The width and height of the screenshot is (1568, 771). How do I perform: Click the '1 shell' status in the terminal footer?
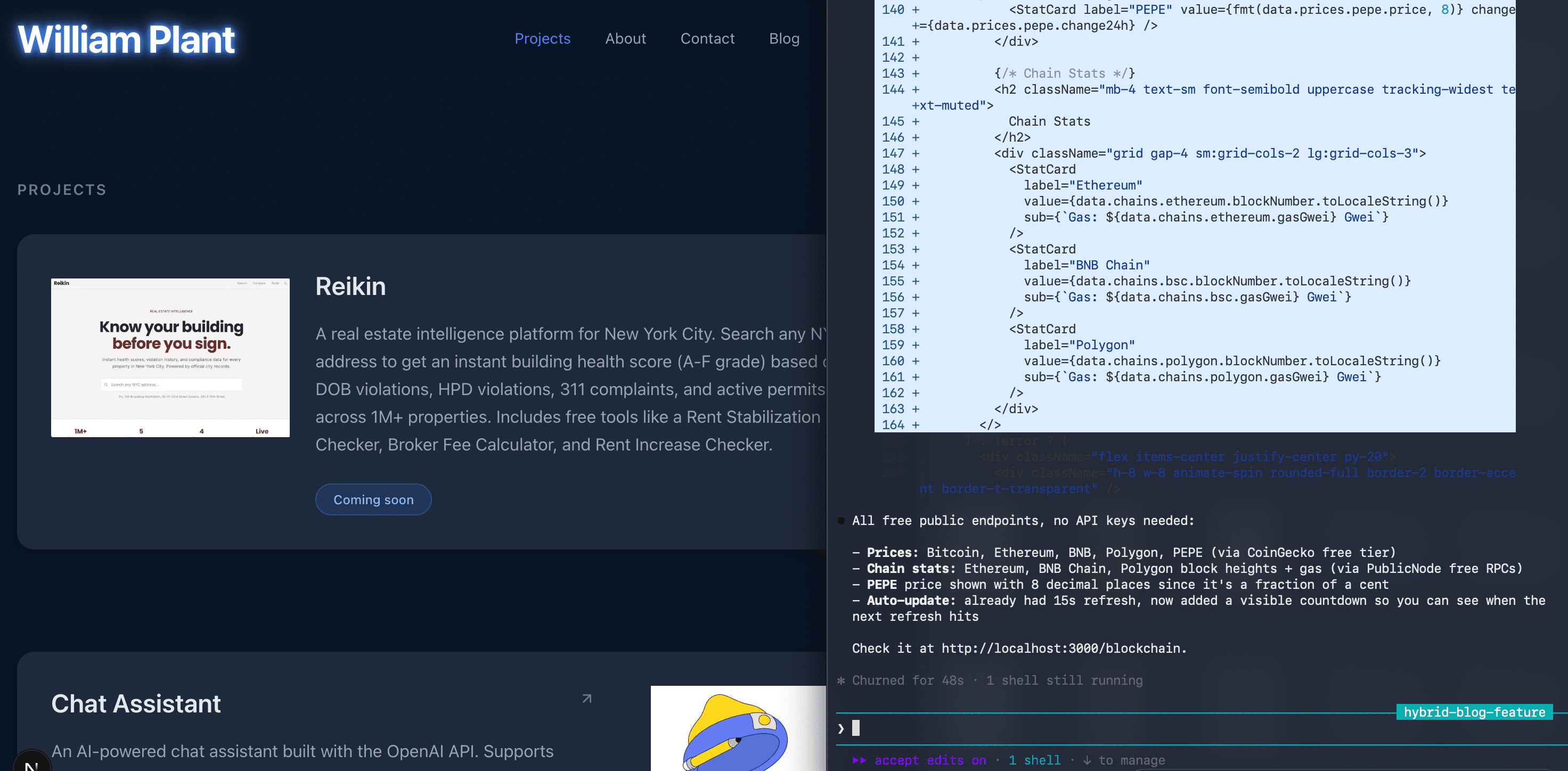1034,760
